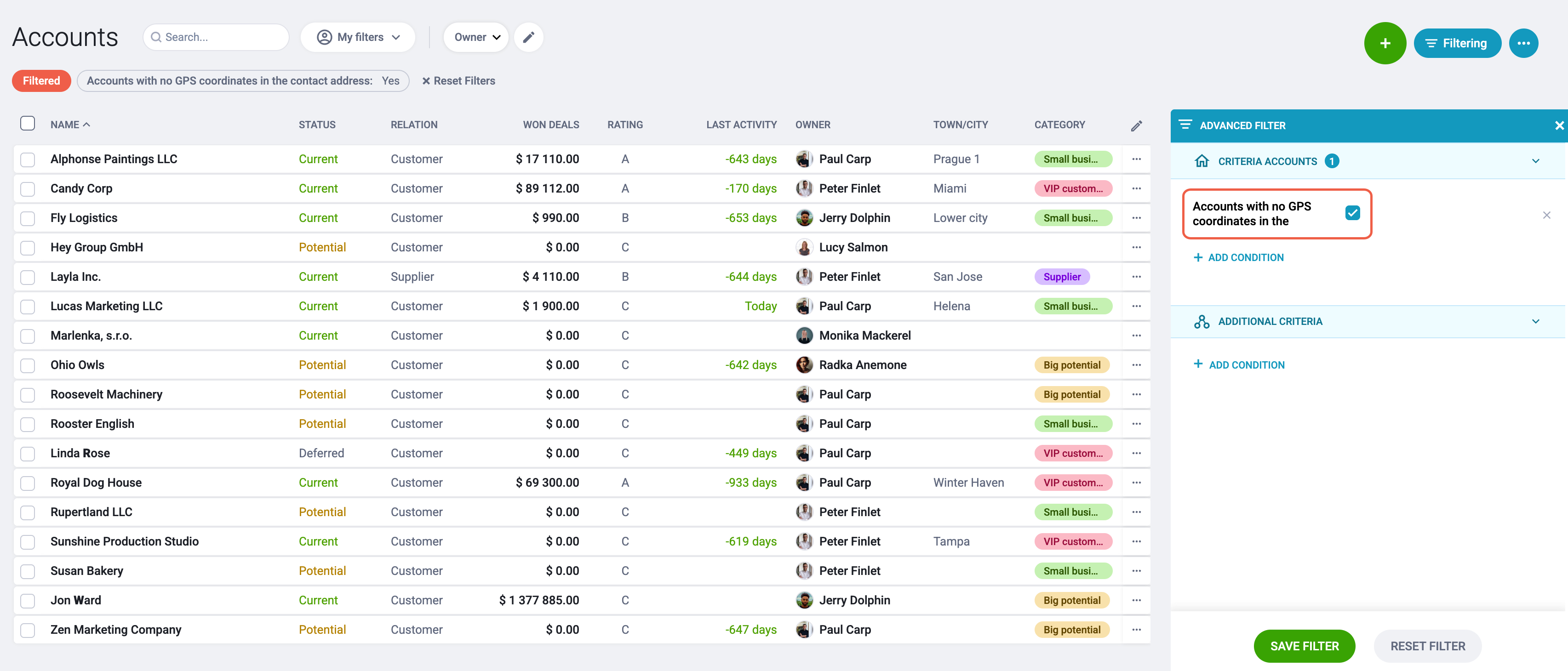The image size is (1568, 671).
Task: Click the green plus add account button
Action: pos(1384,43)
